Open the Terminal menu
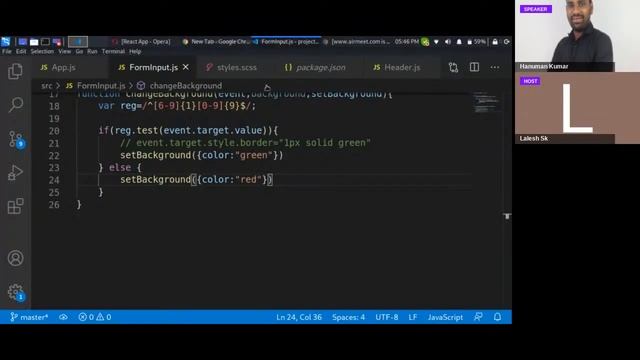The width and height of the screenshot is (640, 360). point(113,51)
